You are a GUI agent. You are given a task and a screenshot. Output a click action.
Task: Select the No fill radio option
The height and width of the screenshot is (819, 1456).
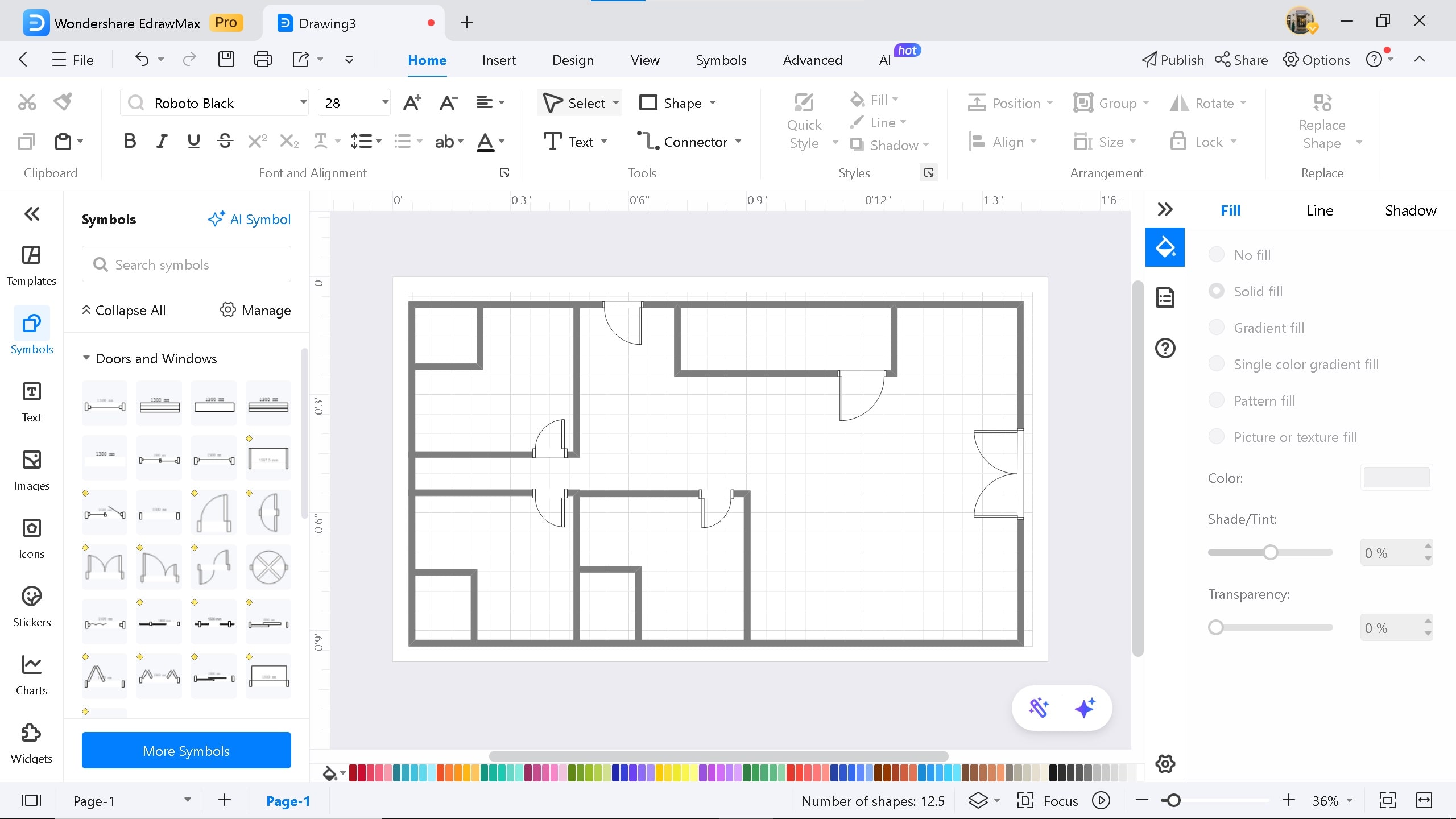click(x=1216, y=254)
